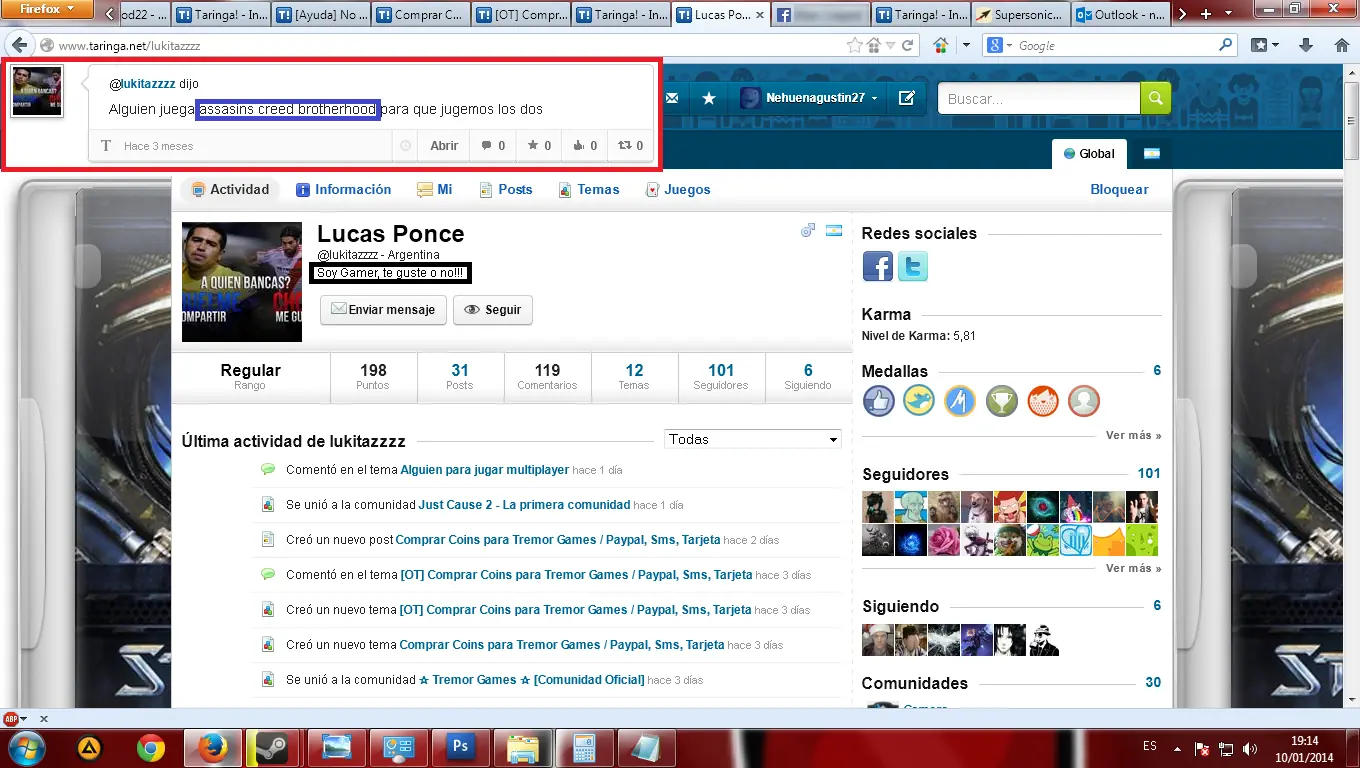This screenshot has width=1360, height=768.
Task: Select the Global filter tab
Action: point(1089,154)
